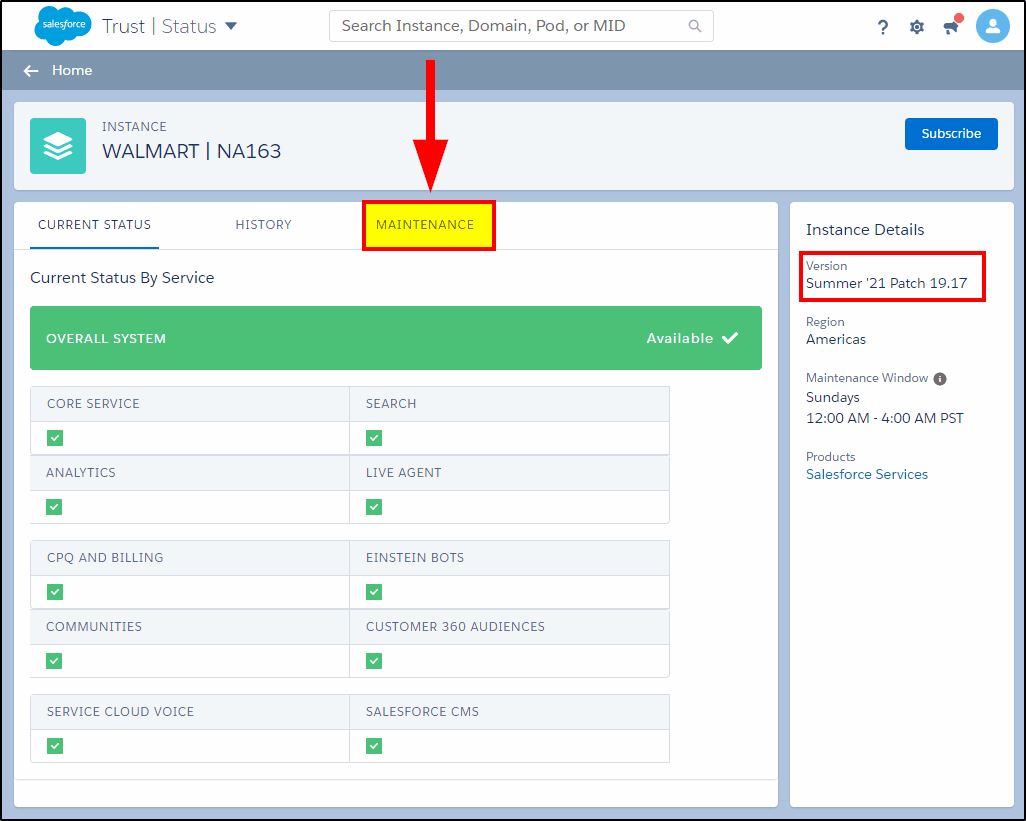Click the Communities green status check
This screenshot has width=1026, height=821.
coord(54,661)
